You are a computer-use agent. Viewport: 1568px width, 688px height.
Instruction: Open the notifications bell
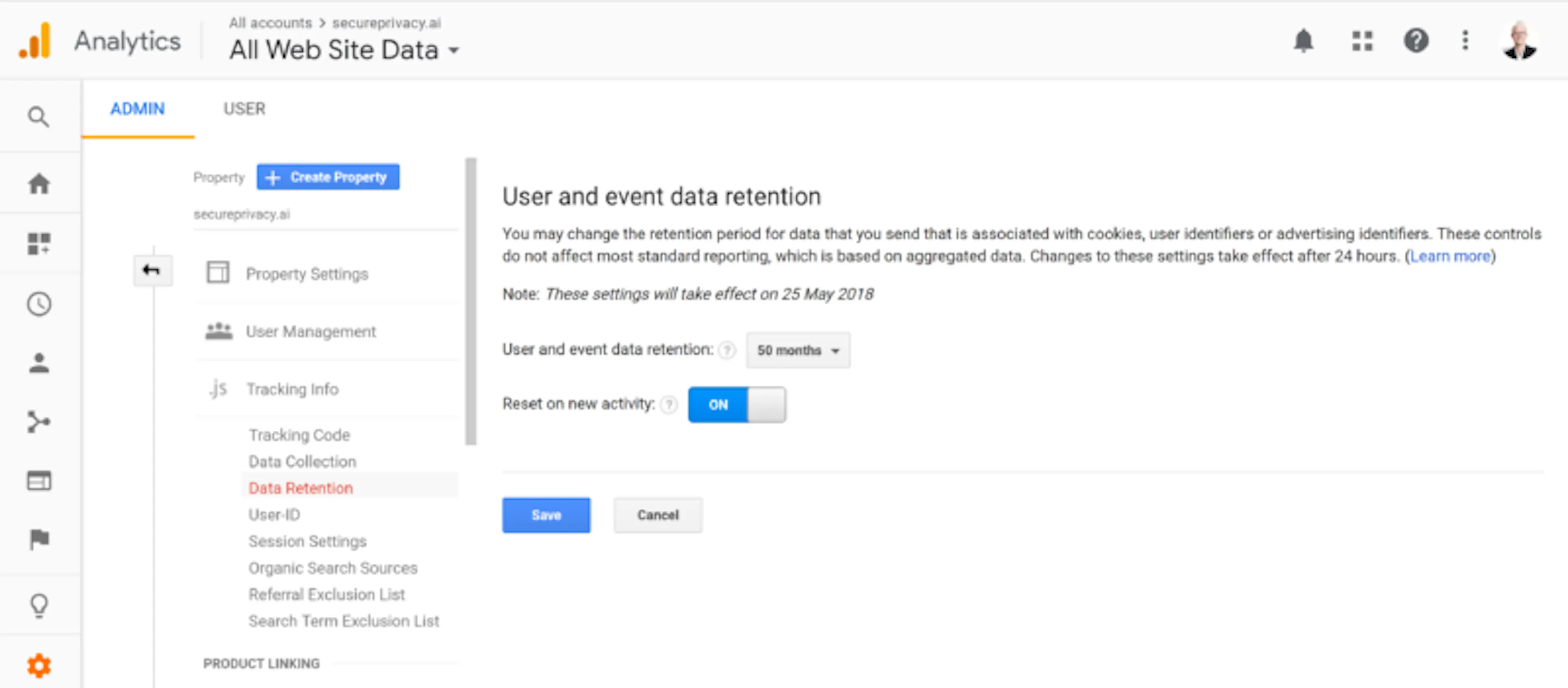(x=1304, y=41)
